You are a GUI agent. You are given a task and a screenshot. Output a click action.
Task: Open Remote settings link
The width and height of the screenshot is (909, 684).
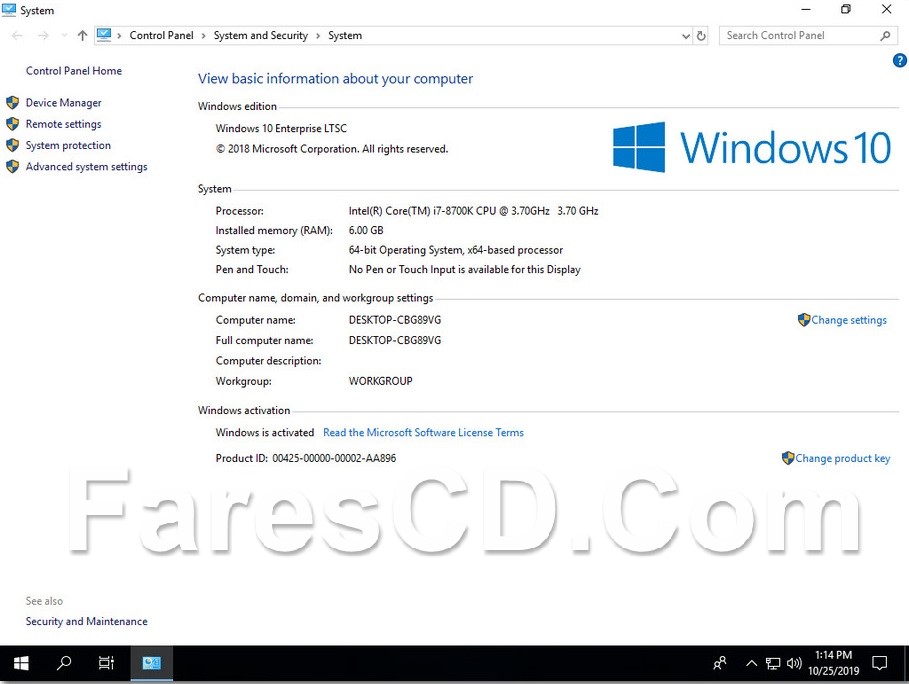(x=63, y=124)
